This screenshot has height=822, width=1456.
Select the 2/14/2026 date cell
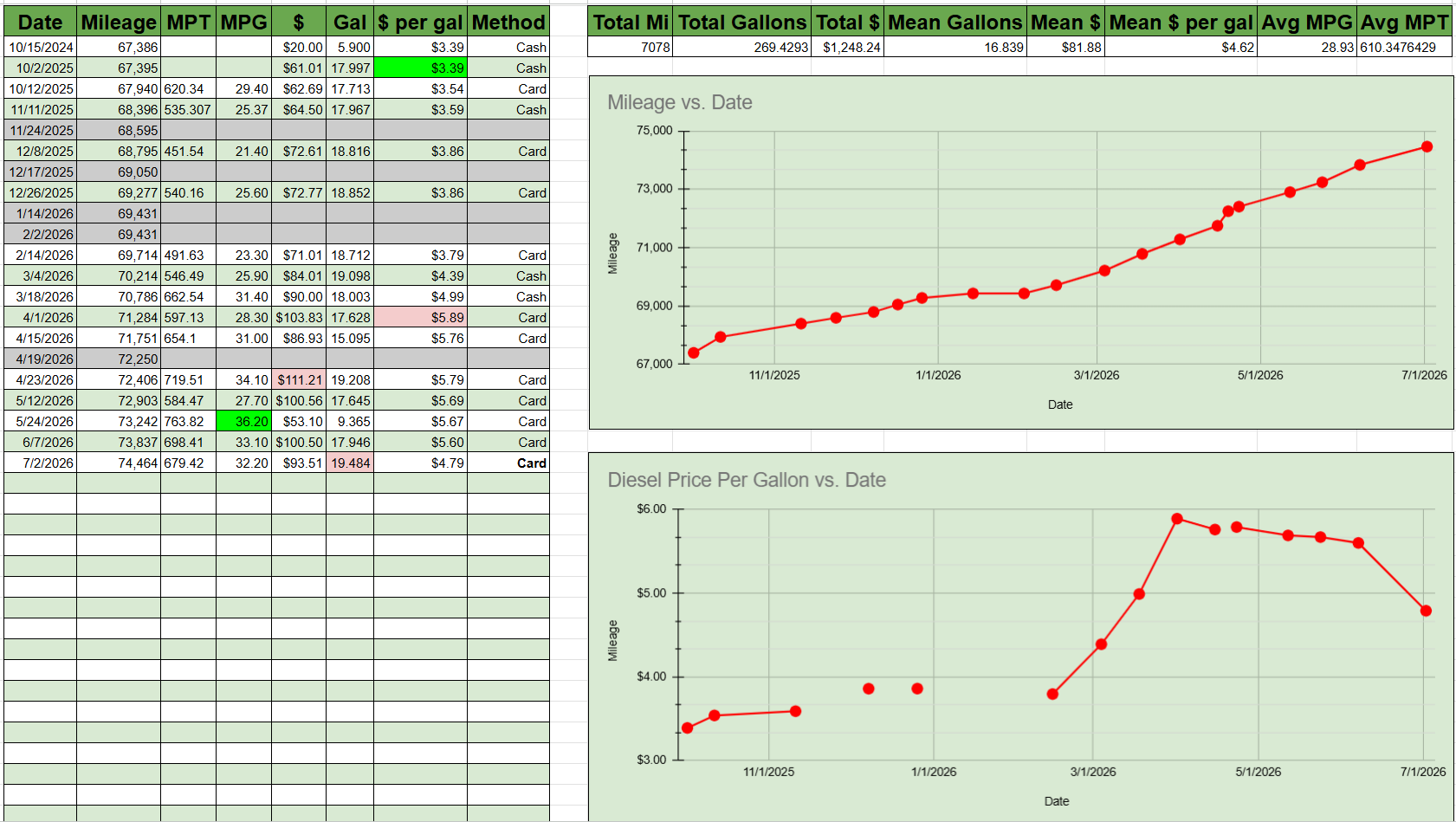[x=40, y=255]
